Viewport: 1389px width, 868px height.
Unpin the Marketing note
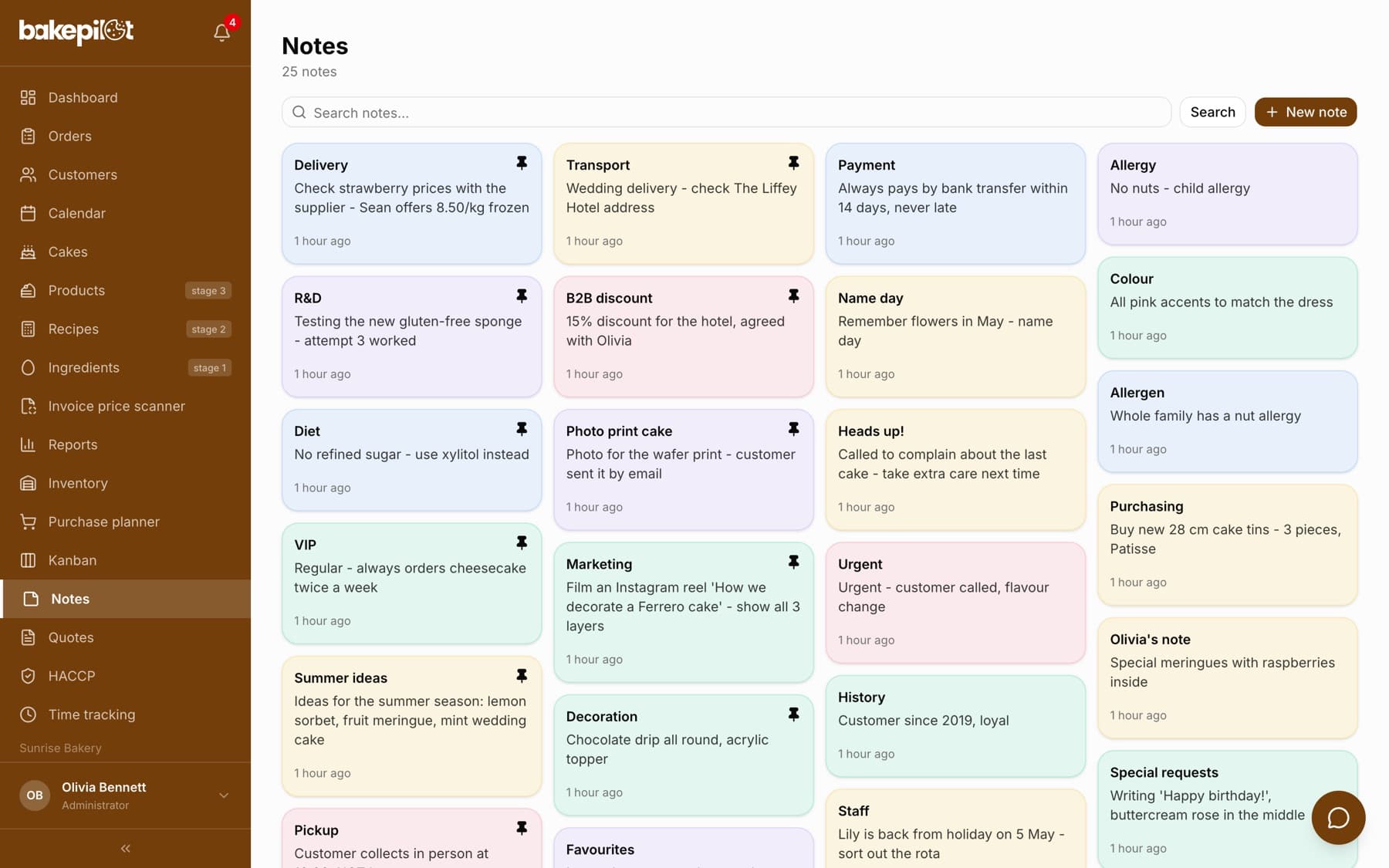pyautogui.click(x=793, y=562)
